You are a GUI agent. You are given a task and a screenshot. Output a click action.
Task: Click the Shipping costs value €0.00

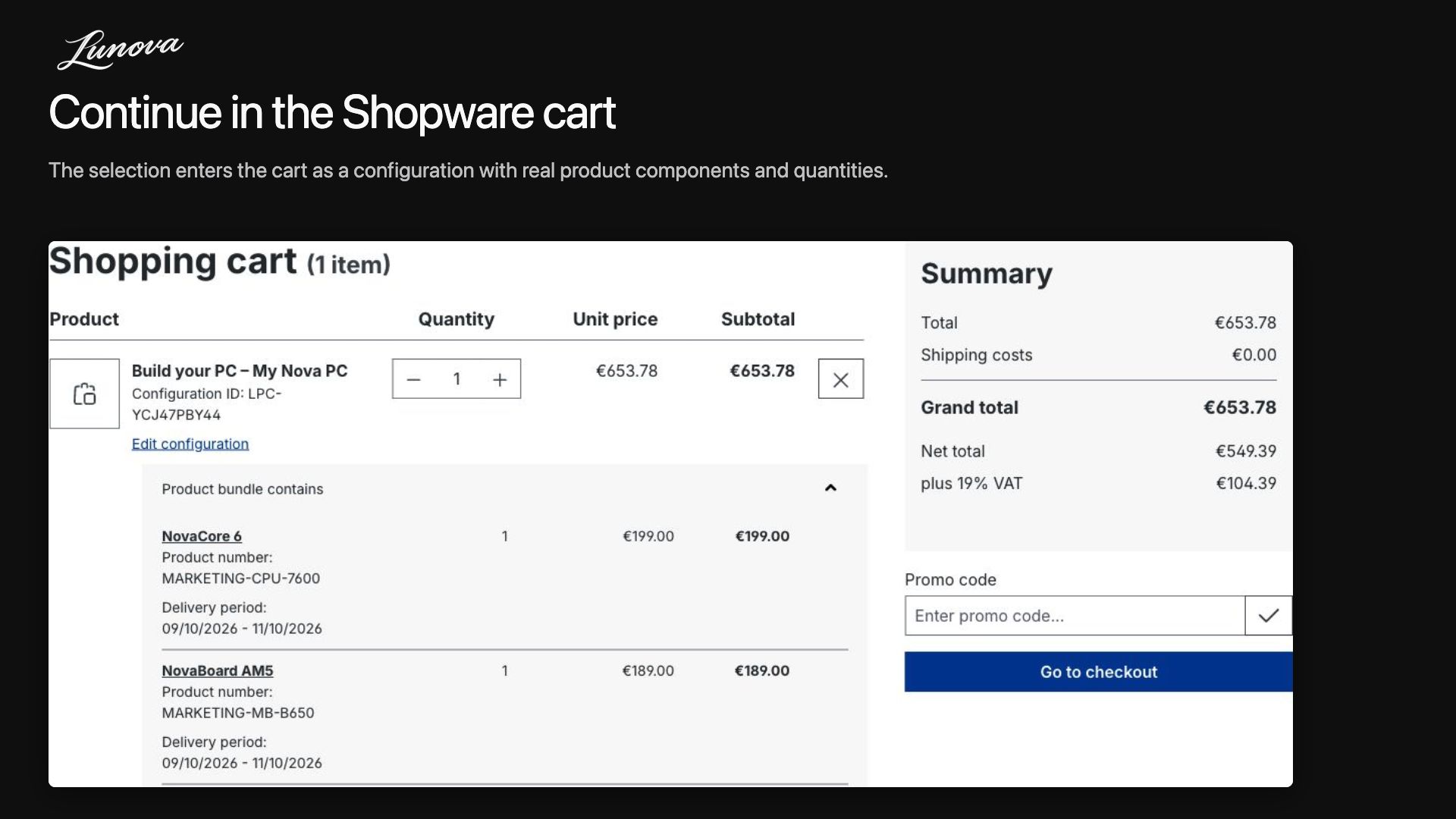[x=1254, y=355]
